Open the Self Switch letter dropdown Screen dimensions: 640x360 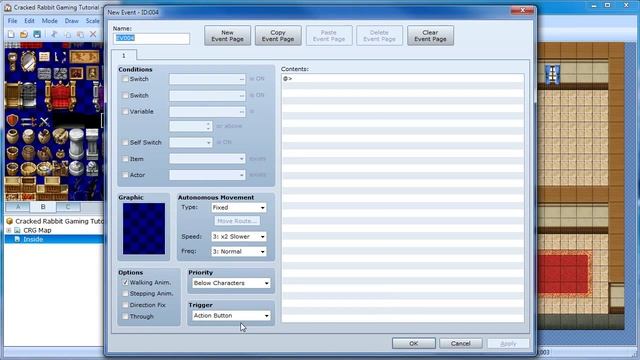191,142
